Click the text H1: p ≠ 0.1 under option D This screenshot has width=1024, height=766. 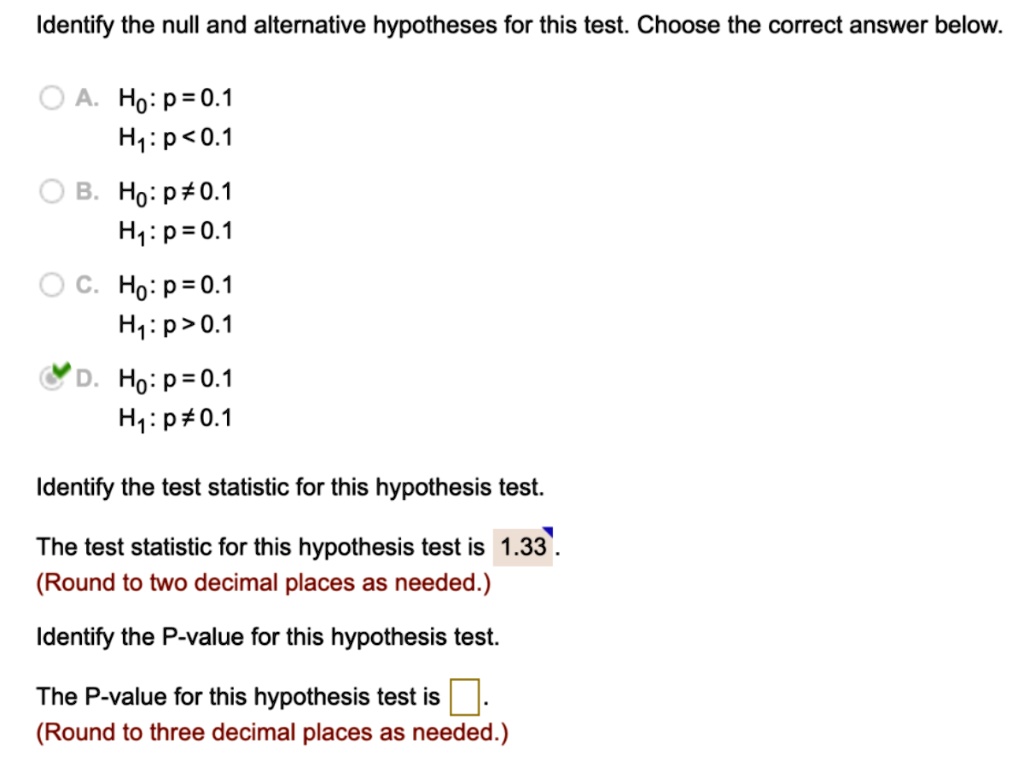176,419
